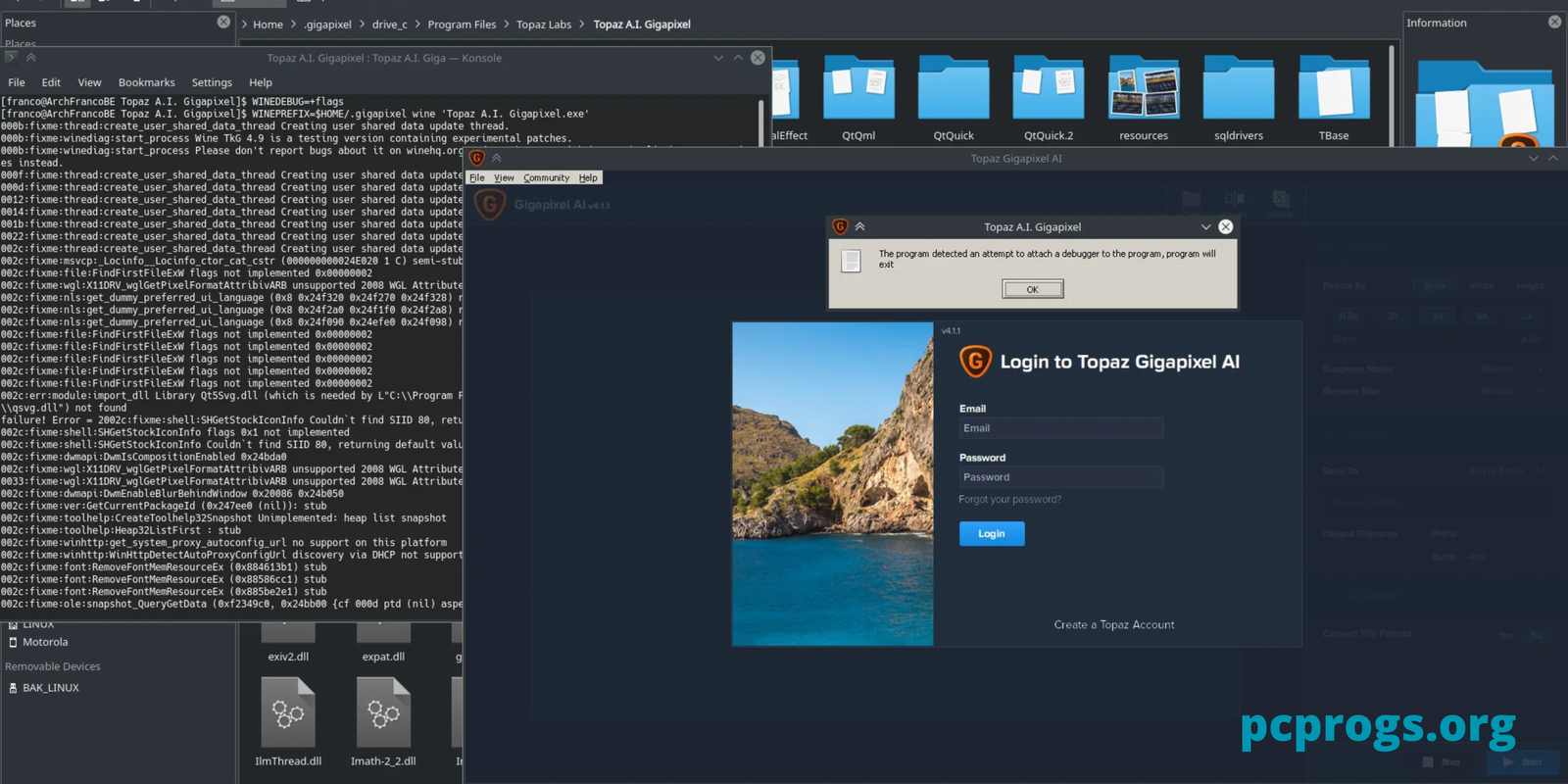Collapse debugger dialog using down chevron
The height and width of the screenshot is (784, 1568).
pyautogui.click(x=1205, y=226)
